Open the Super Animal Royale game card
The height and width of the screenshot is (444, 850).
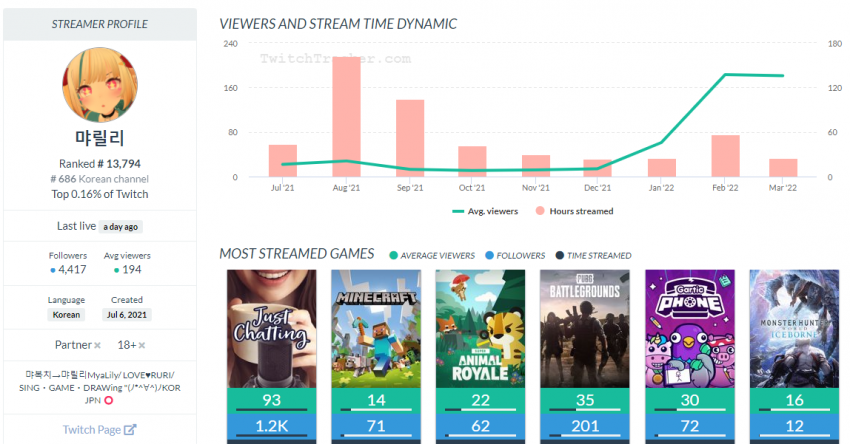coord(480,329)
